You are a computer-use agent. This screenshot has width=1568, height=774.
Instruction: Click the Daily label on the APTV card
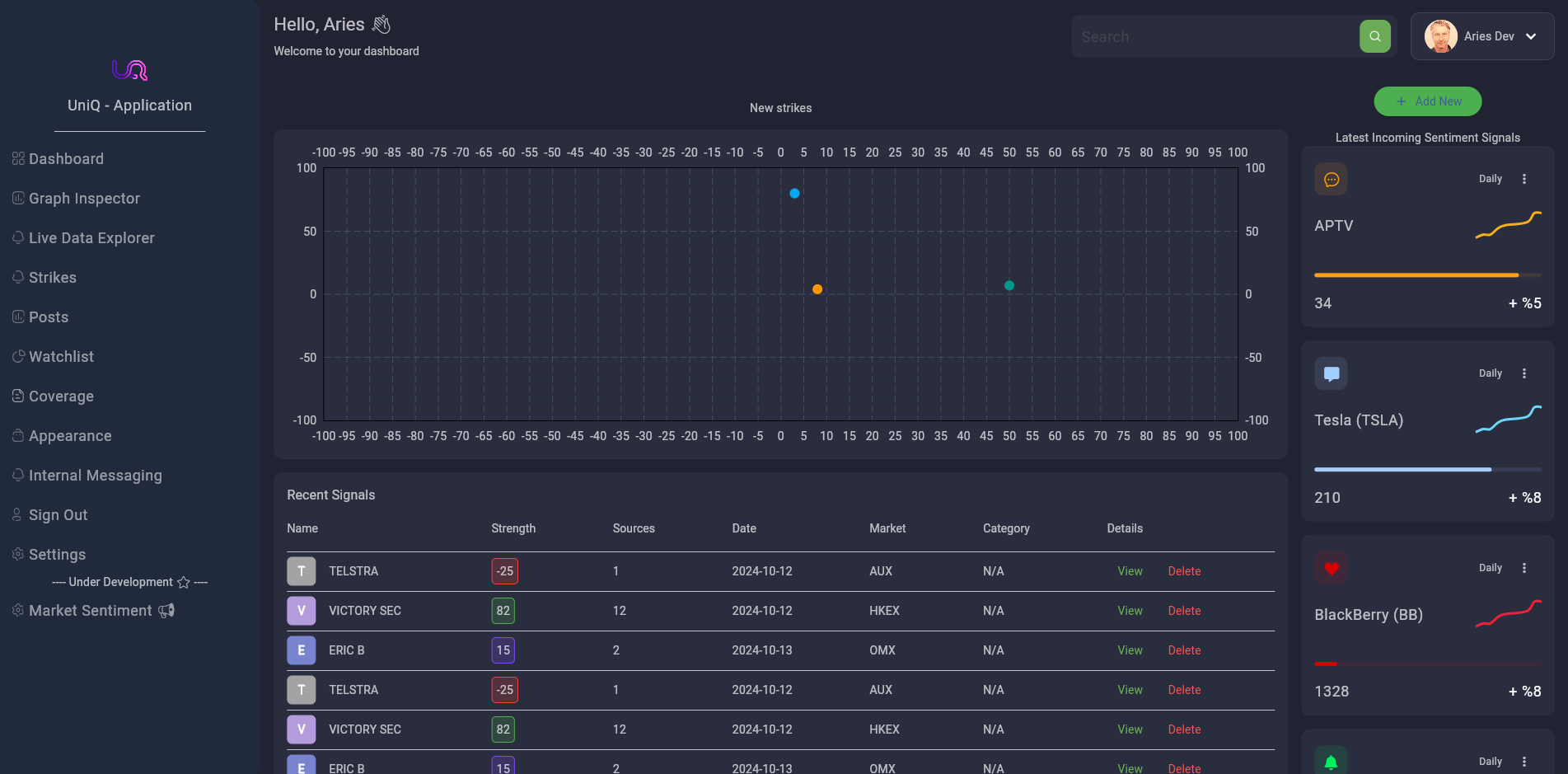(1490, 179)
